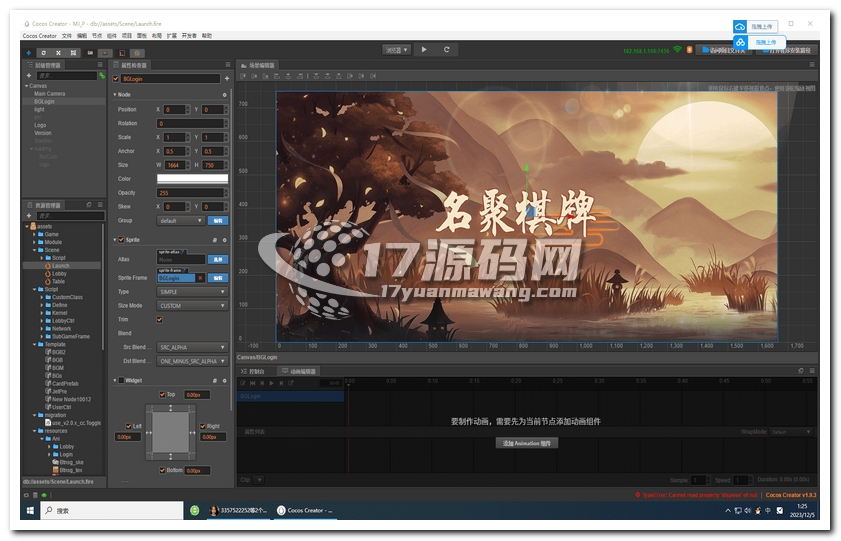Open Node component gear settings
This screenshot has height=541, width=841.
pos(224,94)
